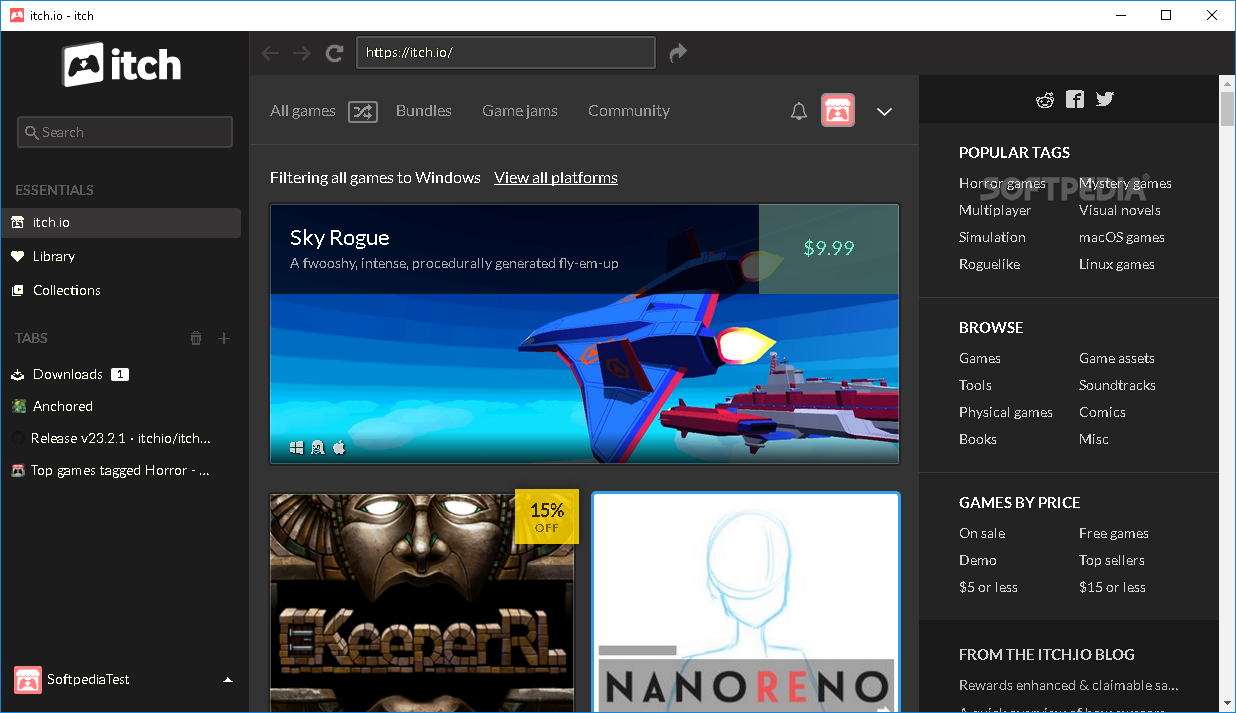Screen dimensions: 1236x713
Task: Open the Sky Rogue featured banner
Action: pos(584,334)
